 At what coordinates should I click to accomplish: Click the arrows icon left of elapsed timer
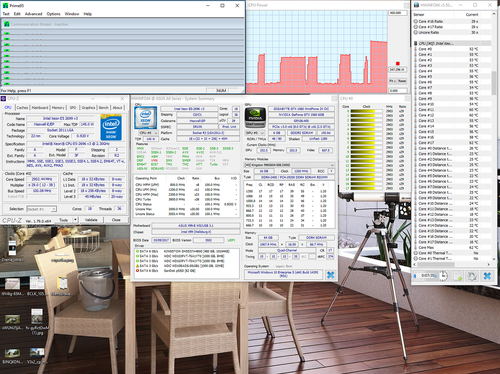415,276
